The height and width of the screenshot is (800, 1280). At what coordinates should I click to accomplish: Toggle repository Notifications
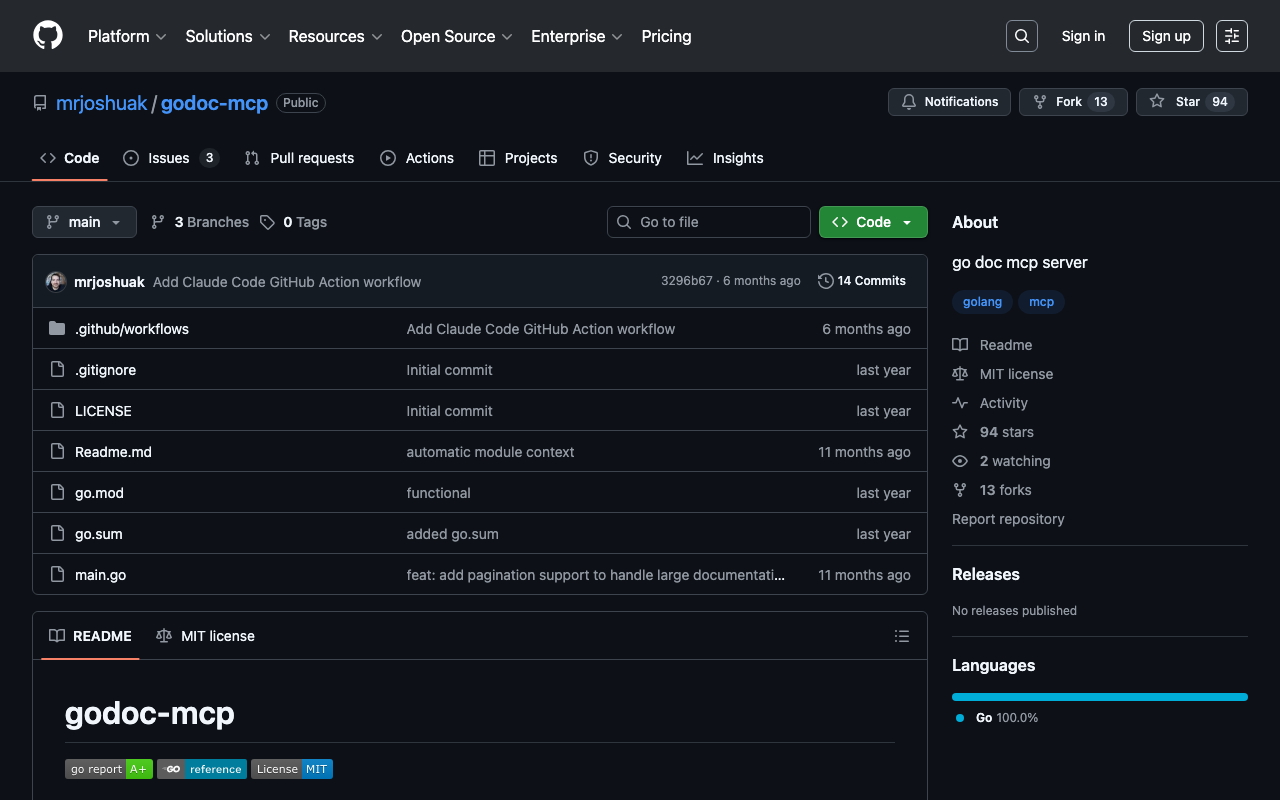[949, 102]
